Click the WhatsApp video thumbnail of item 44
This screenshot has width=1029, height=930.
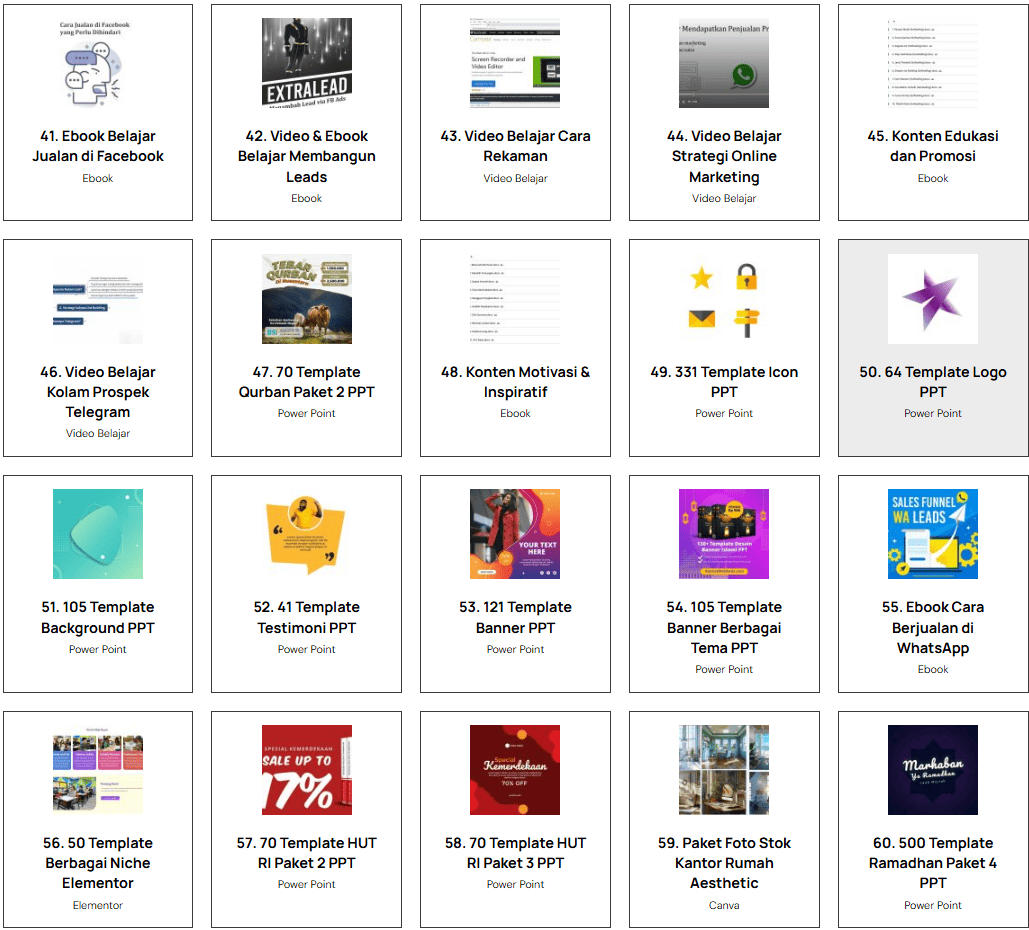pyautogui.click(x=724, y=63)
